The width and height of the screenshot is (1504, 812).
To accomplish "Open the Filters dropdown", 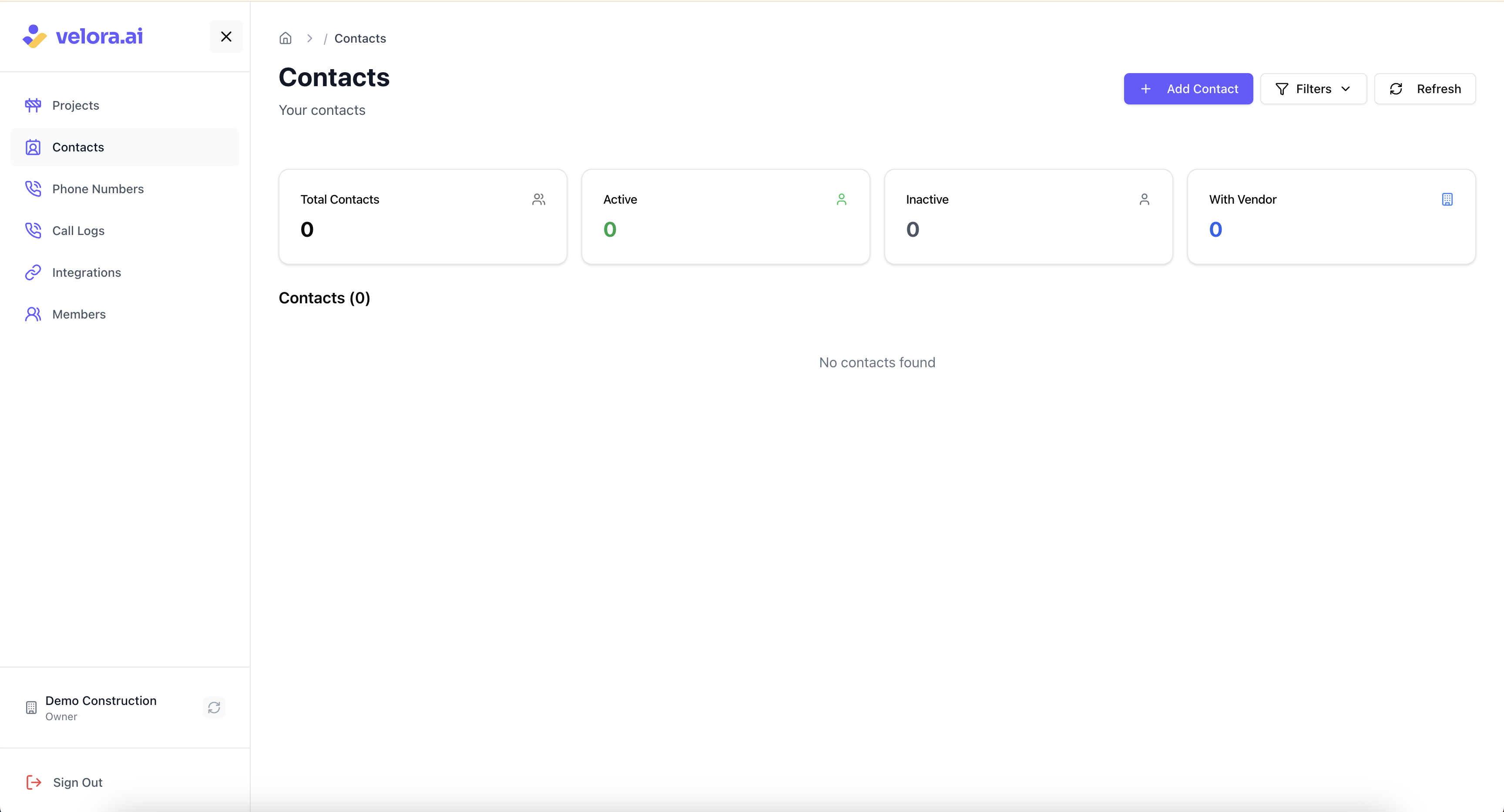I will [x=1313, y=89].
